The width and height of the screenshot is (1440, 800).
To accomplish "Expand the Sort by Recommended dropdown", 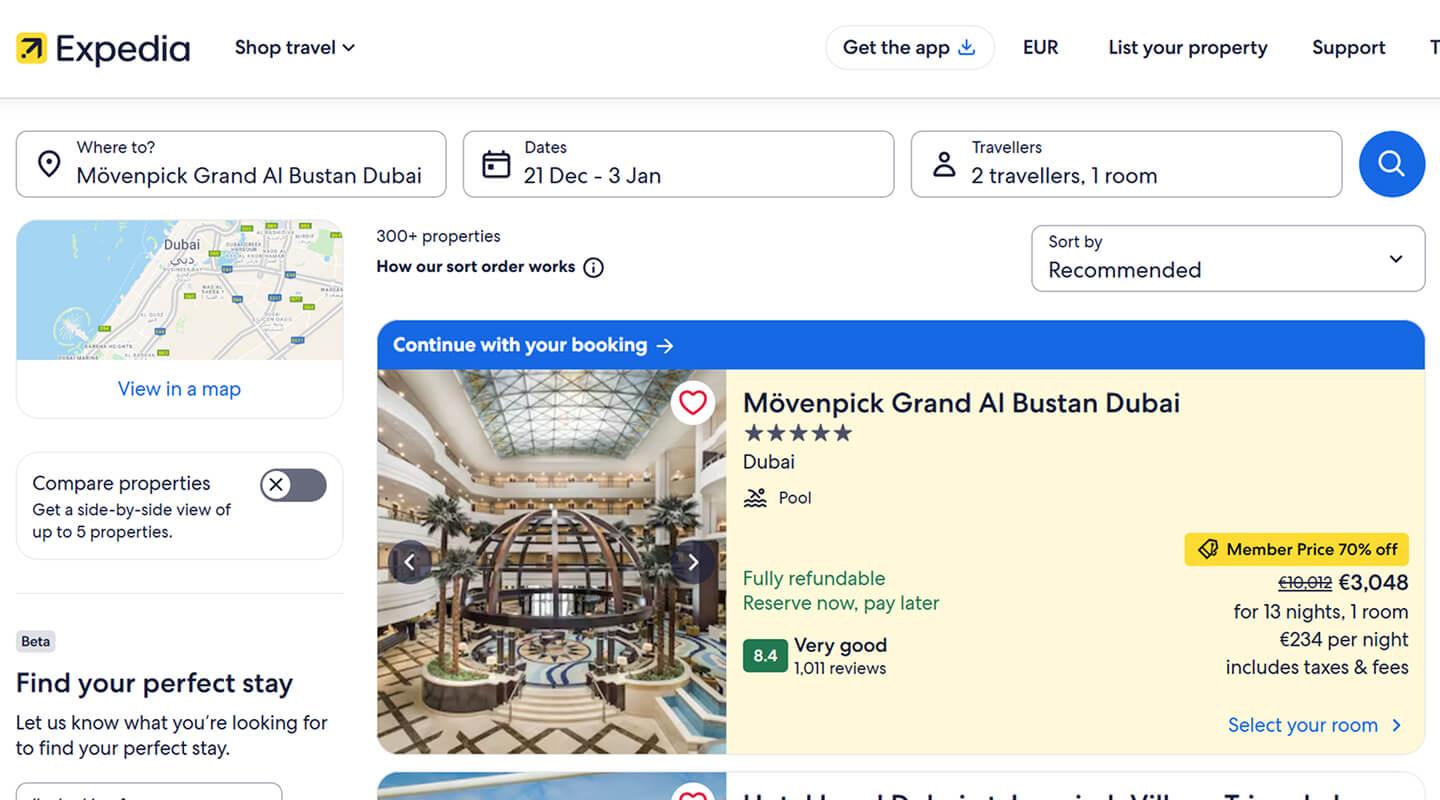I will point(1228,258).
